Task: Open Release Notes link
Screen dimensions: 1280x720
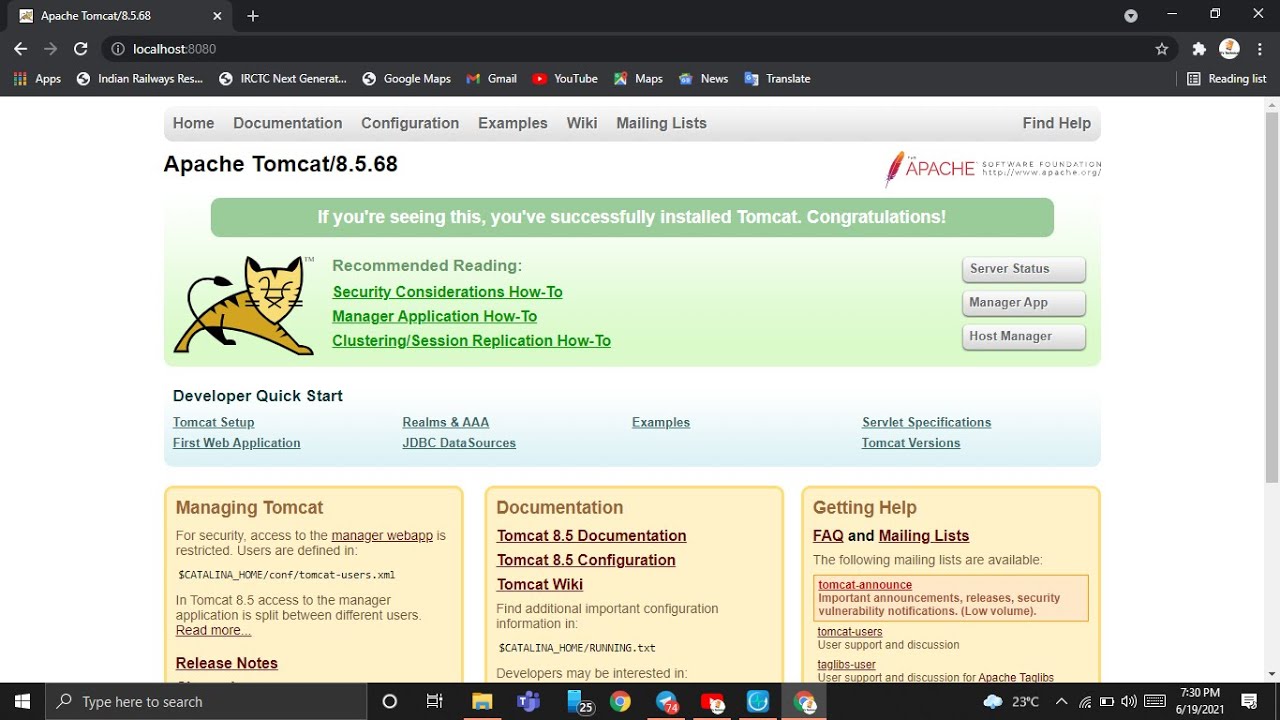Action: (227, 663)
